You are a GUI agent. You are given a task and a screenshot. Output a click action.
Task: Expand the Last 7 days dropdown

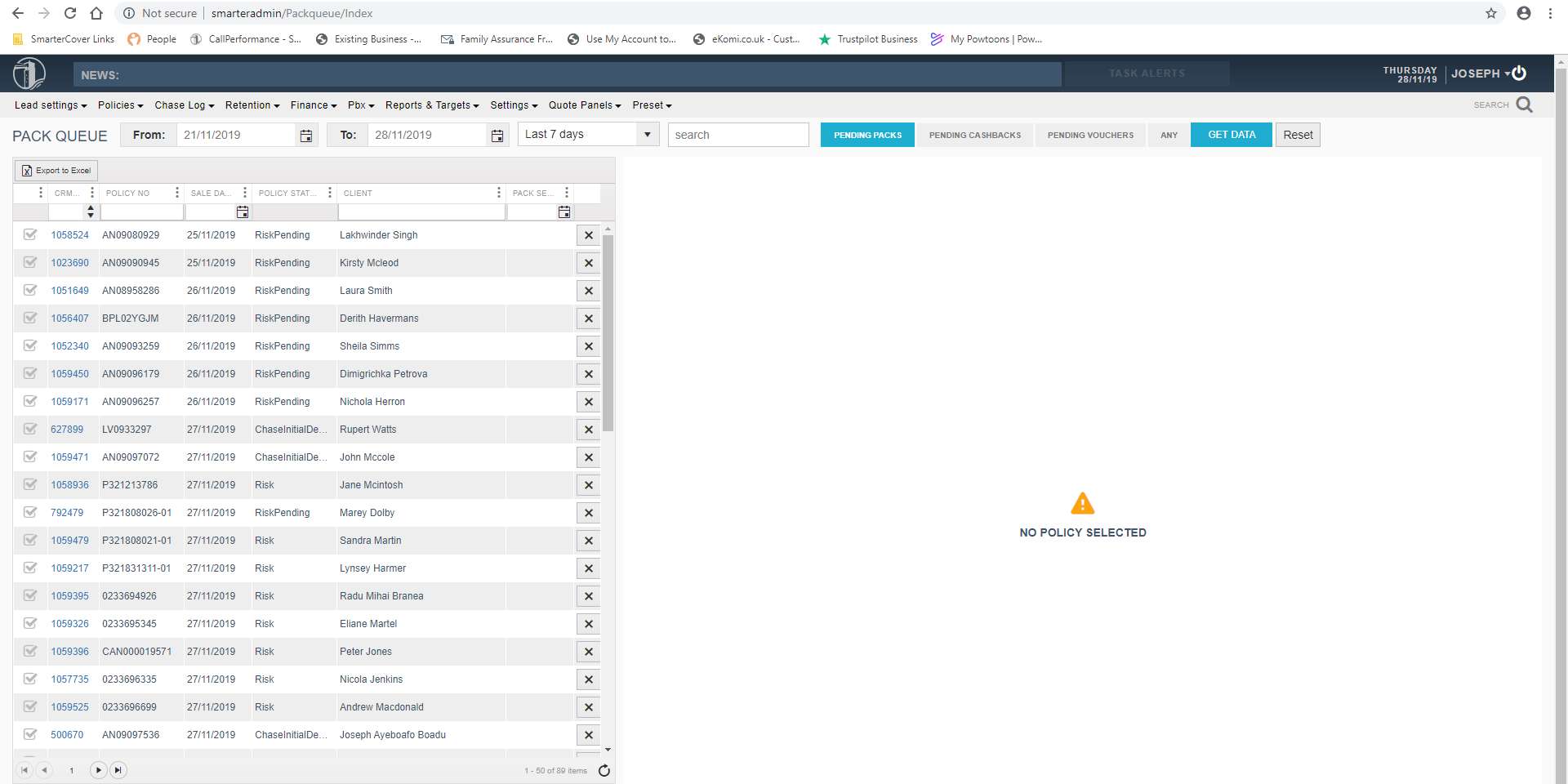point(647,135)
